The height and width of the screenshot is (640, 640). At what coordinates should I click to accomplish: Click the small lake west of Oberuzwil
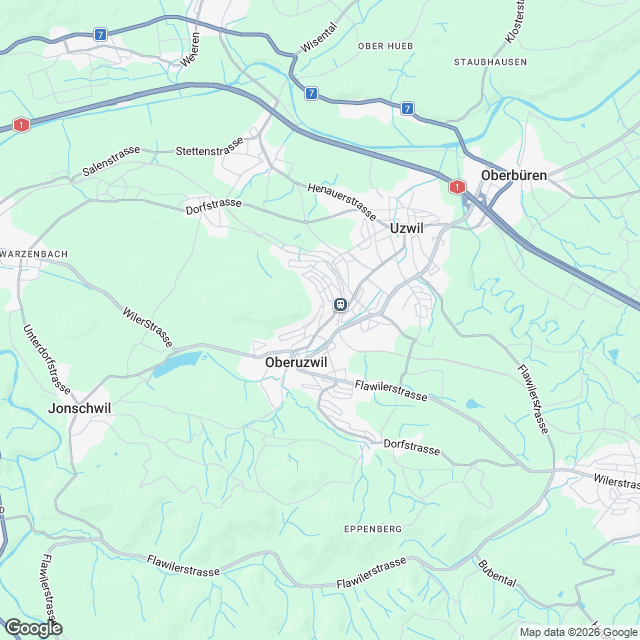point(178,363)
